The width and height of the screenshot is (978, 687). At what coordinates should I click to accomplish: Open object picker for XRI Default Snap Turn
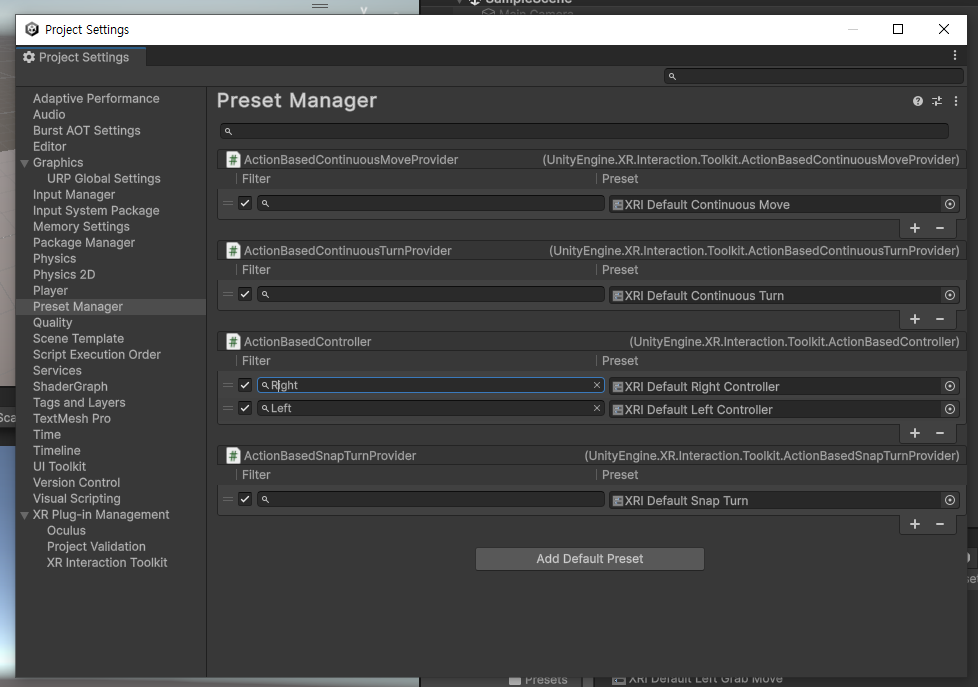tap(949, 500)
